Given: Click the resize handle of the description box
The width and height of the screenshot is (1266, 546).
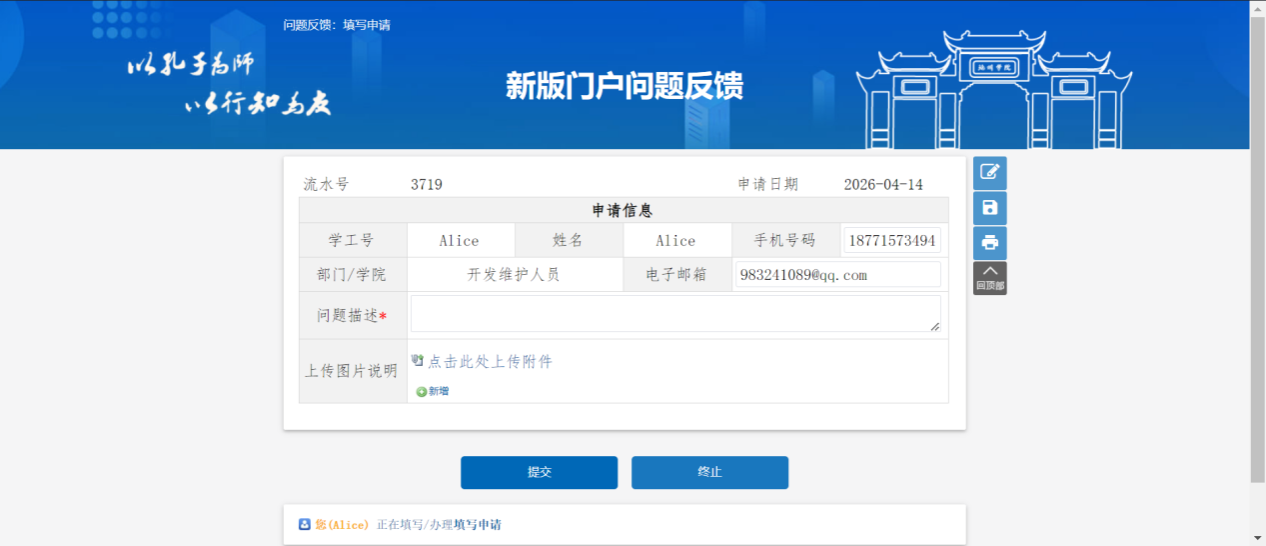Looking at the screenshot, I should coord(935,326).
